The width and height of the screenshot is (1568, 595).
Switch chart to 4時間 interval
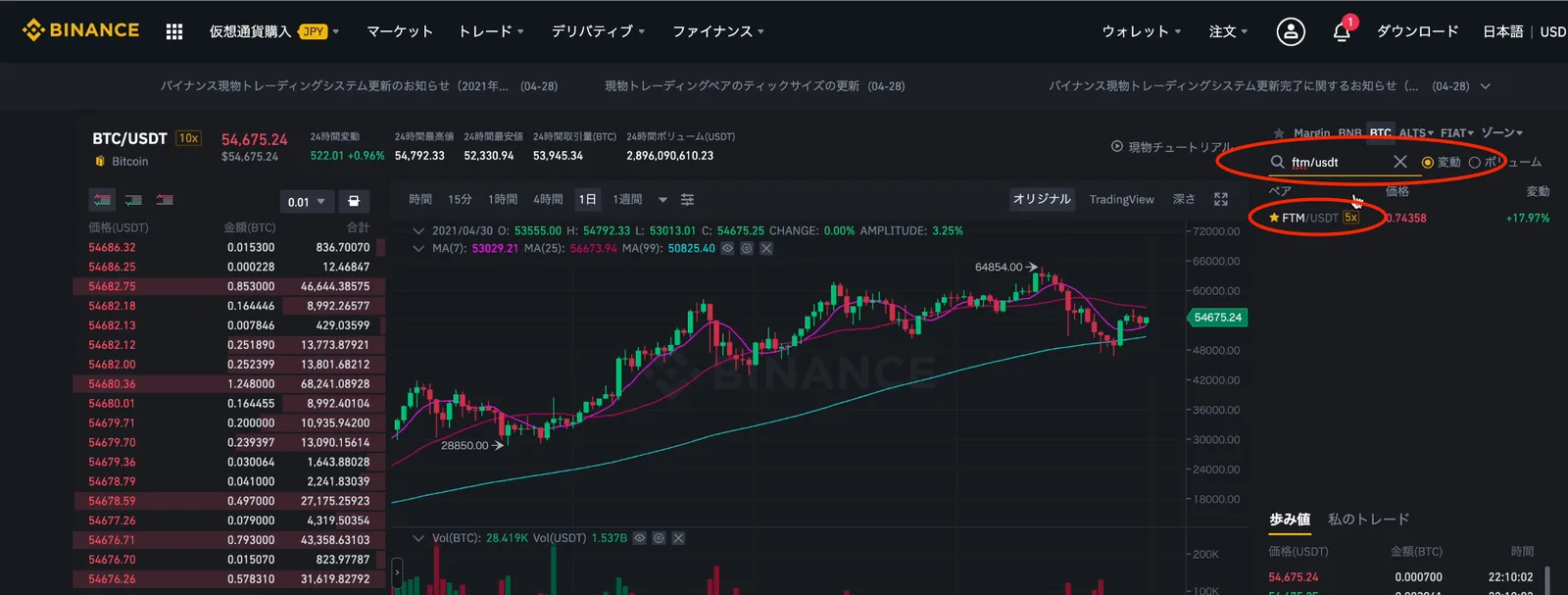[548, 200]
